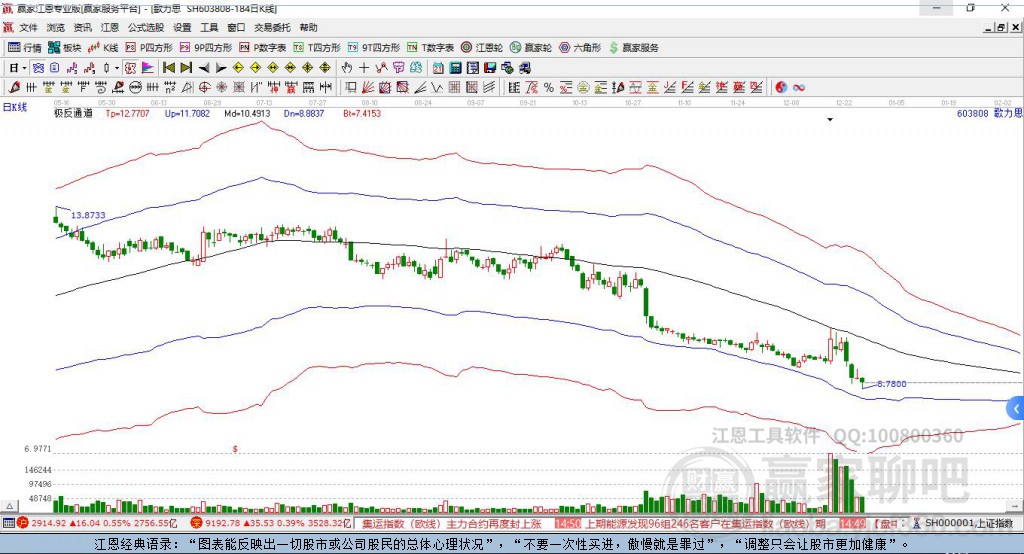Screen dimensions: 1024x554
Task: Open the 江恩 menu
Action: tap(110, 27)
